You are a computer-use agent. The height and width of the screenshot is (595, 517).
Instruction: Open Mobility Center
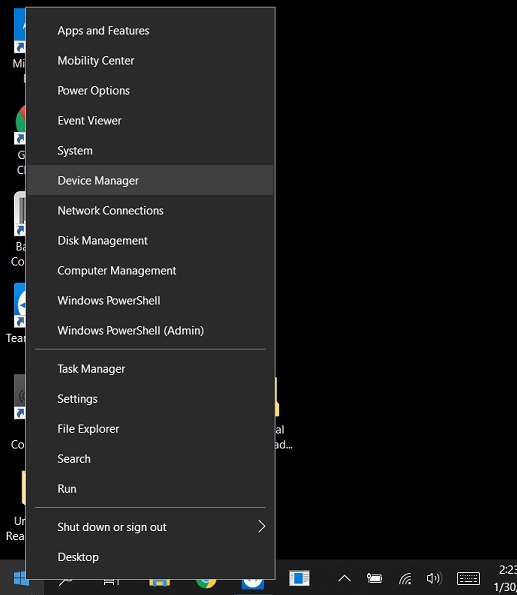click(x=150, y=60)
